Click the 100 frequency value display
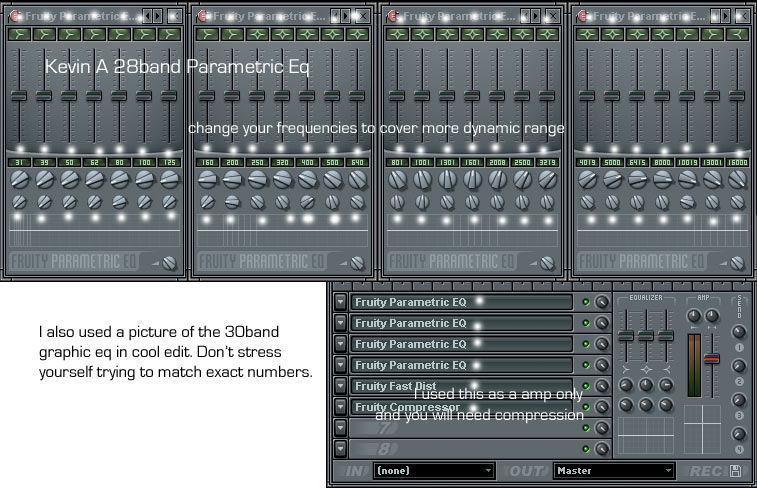The height and width of the screenshot is (488, 757). tap(144, 162)
